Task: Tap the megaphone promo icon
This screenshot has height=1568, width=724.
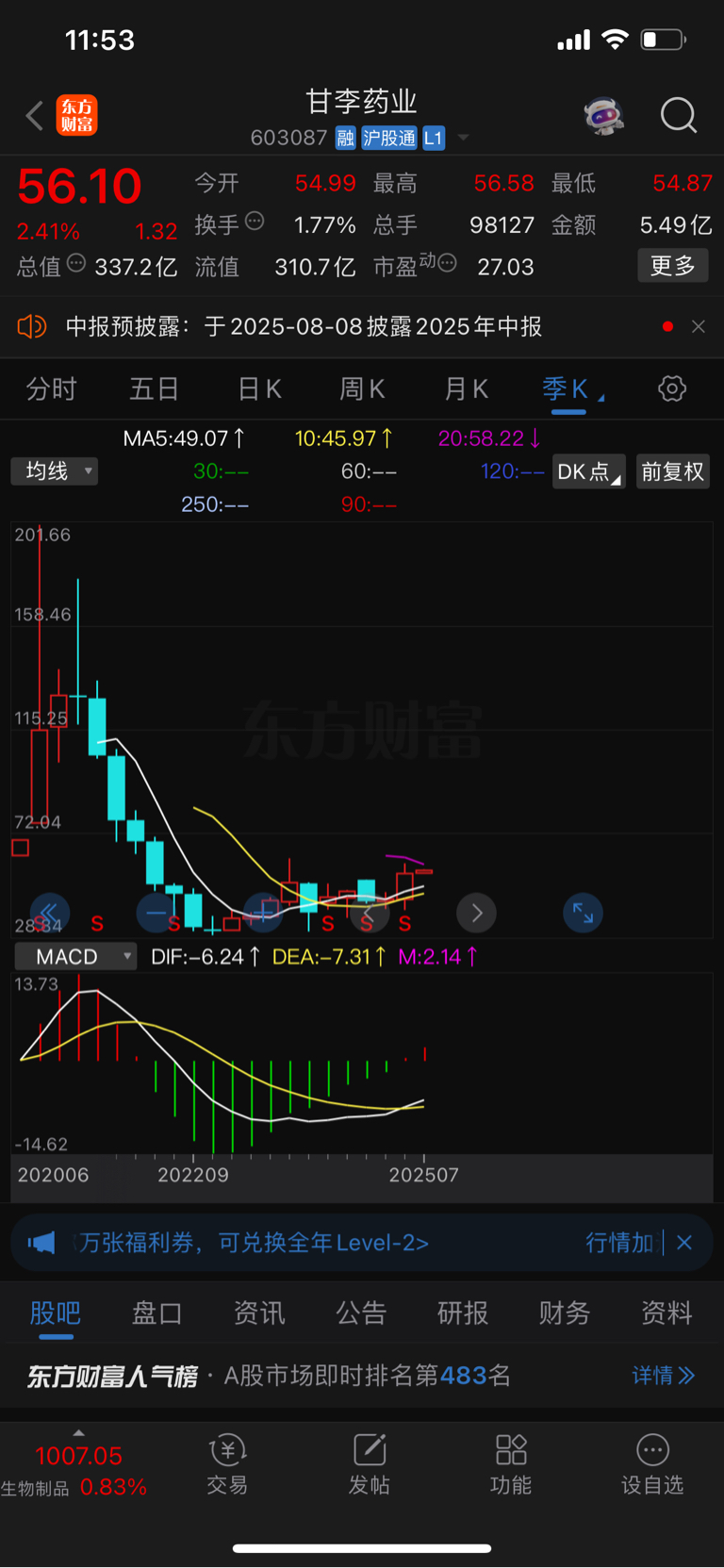Action: pyautogui.click(x=41, y=1243)
